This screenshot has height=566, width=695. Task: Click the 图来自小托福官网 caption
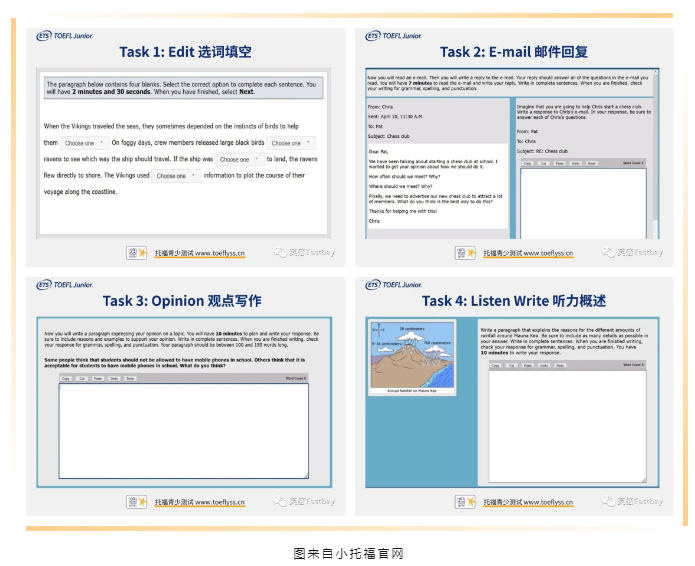click(x=348, y=554)
